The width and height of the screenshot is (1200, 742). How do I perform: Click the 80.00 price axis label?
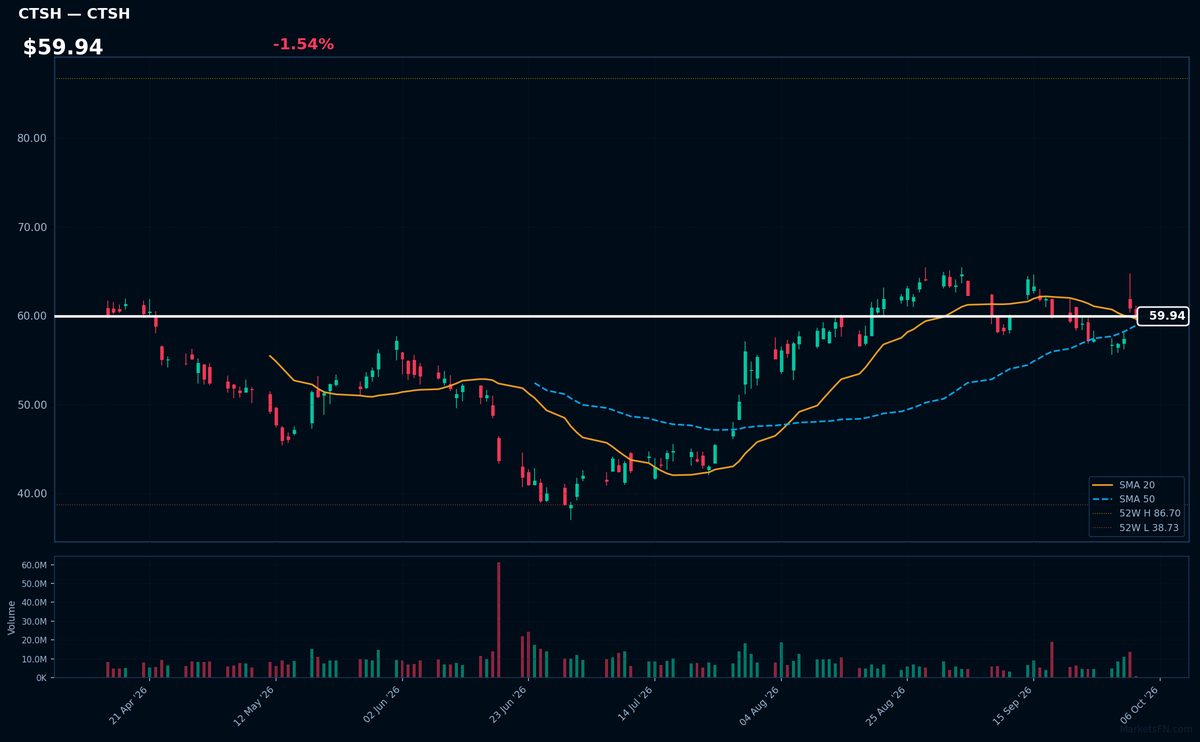pos(32,138)
